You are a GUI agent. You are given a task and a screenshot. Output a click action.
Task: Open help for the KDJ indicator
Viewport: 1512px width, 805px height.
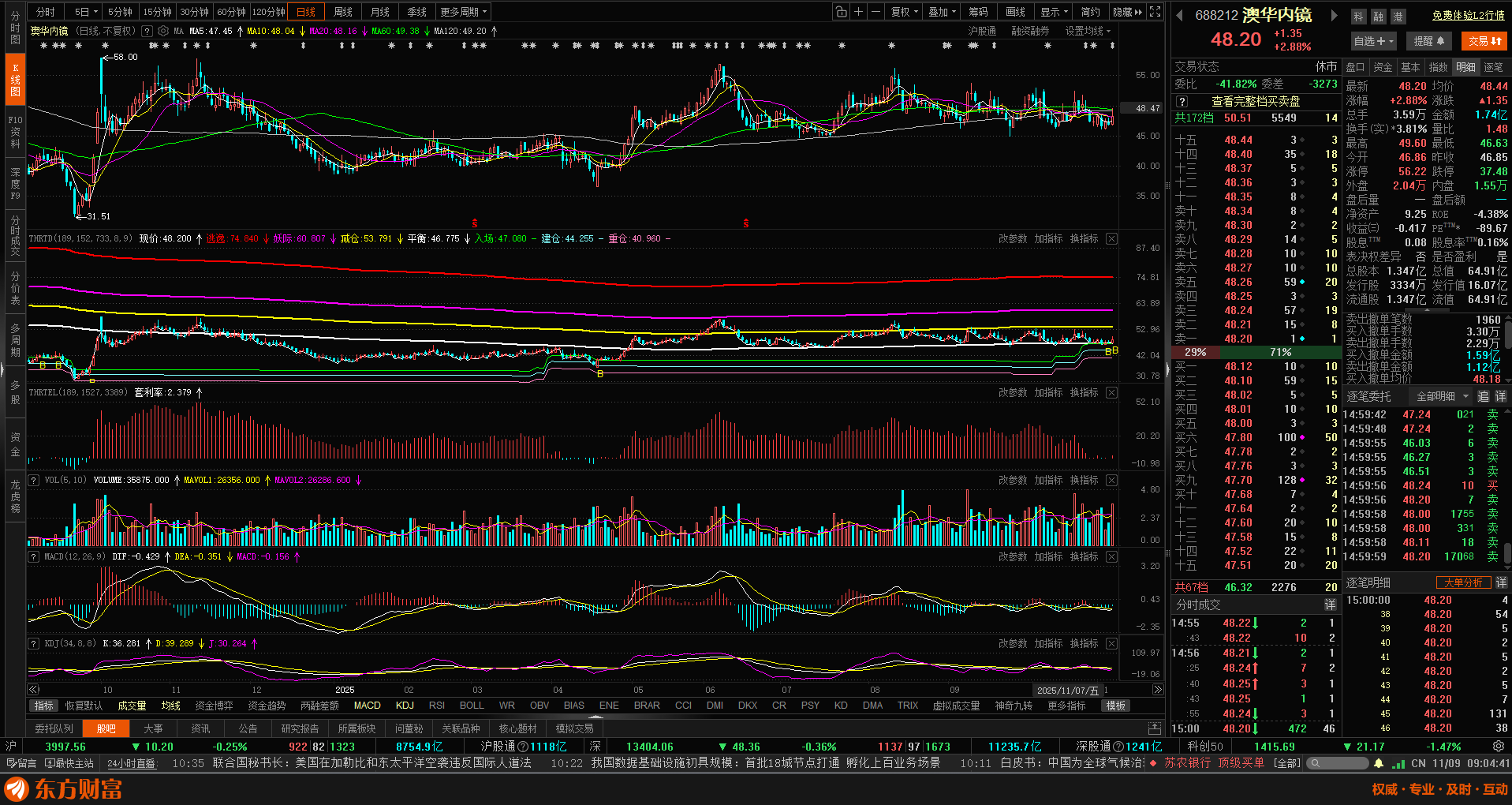click(x=34, y=643)
